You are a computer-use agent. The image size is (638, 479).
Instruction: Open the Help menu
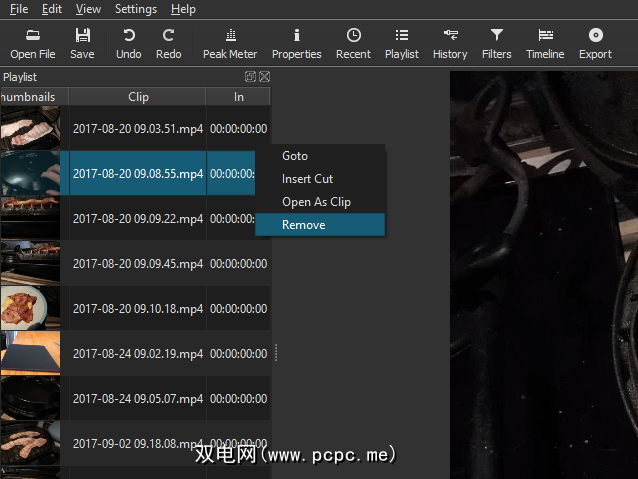coord(183,9)
